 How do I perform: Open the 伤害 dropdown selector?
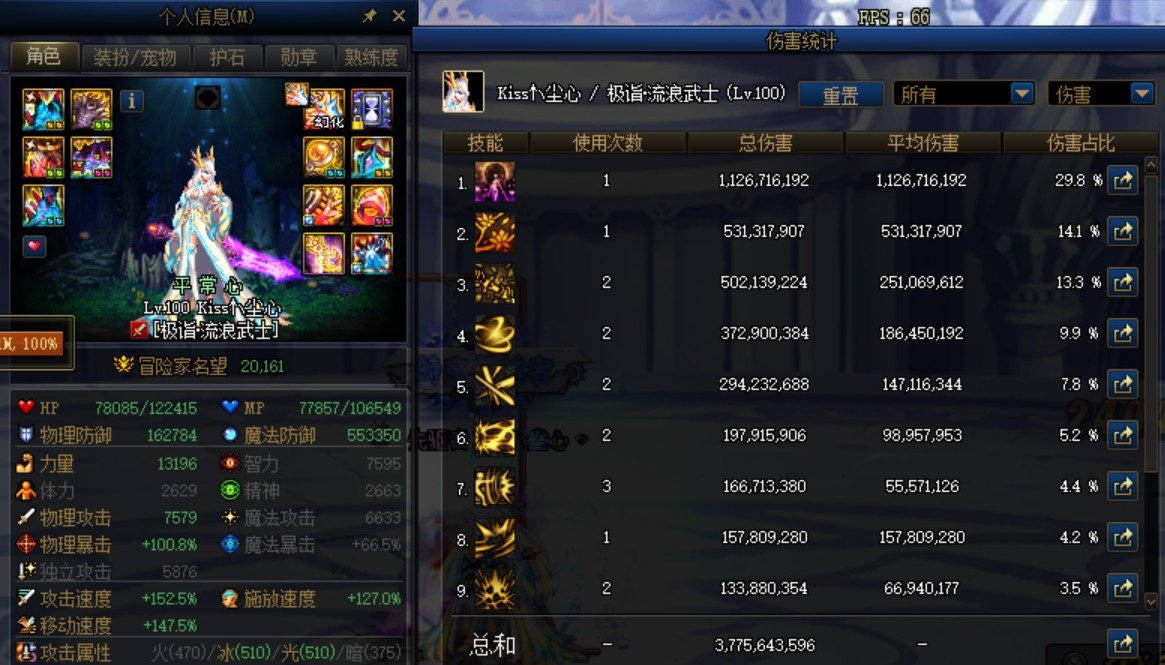coord(1100,94)
